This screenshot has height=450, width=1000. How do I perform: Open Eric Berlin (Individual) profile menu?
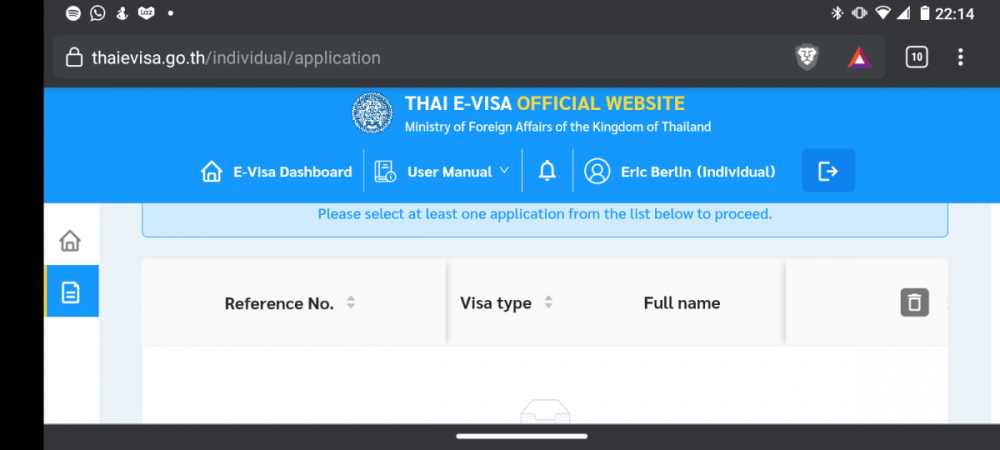click(680, 171)
